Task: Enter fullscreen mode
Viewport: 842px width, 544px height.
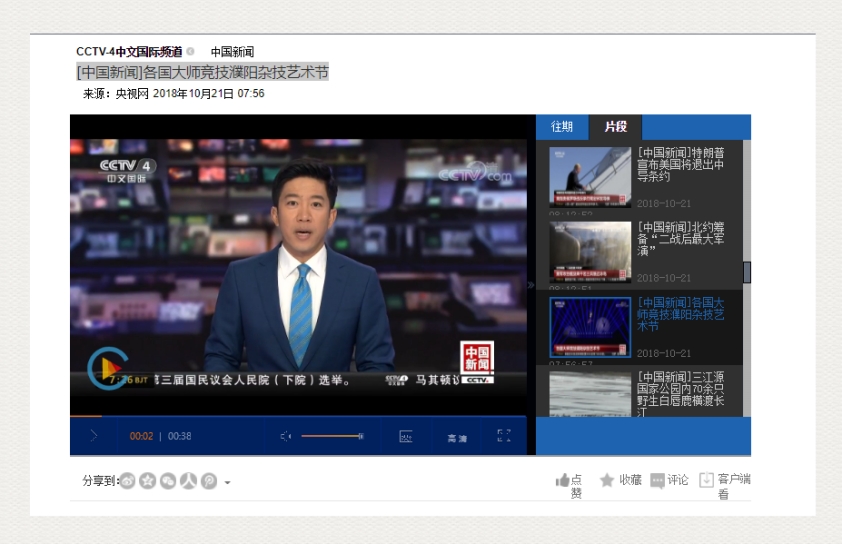Action: pos(504,436)
